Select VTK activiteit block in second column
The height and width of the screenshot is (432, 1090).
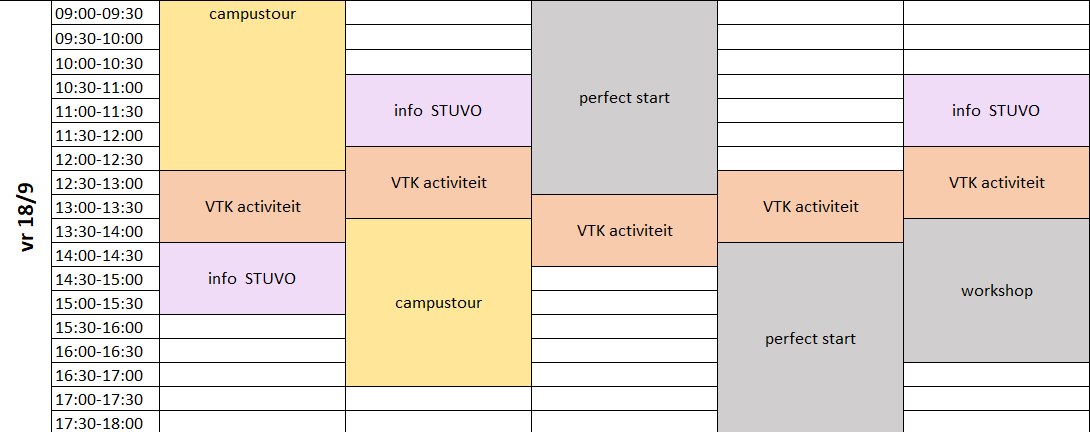[439, 182]
